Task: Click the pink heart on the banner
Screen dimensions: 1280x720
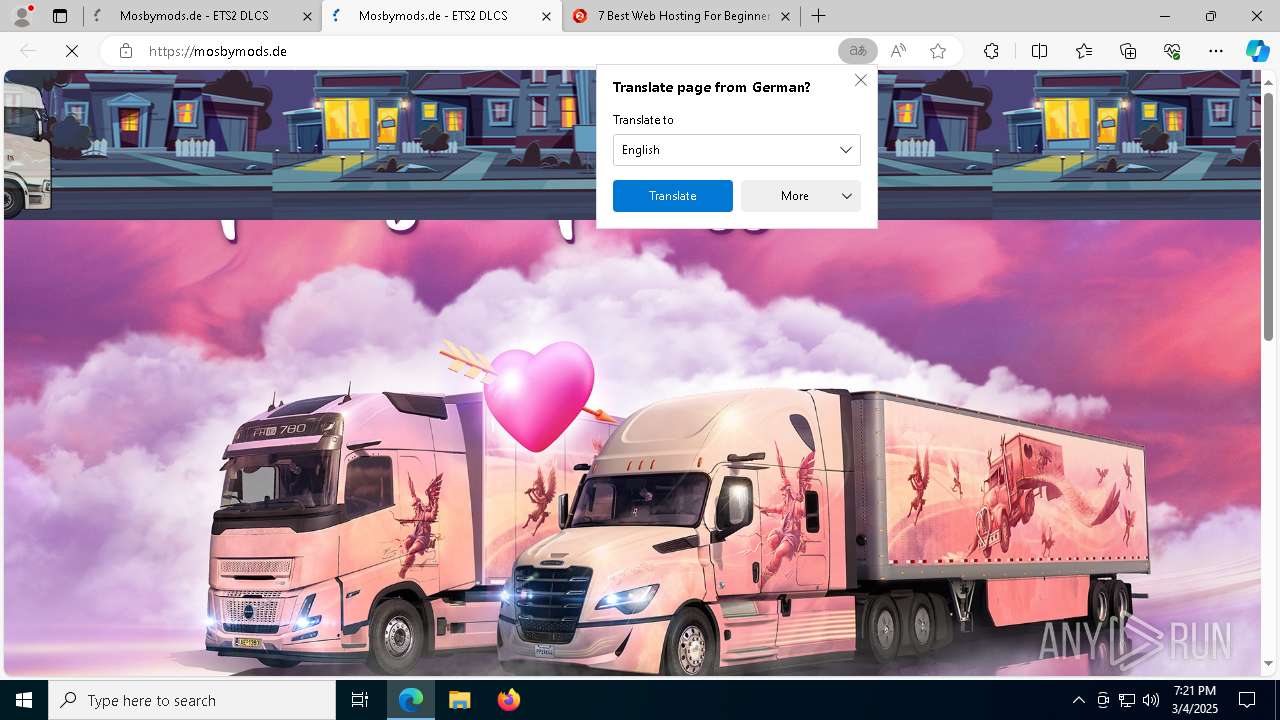Action: click(x=540, y=395)
